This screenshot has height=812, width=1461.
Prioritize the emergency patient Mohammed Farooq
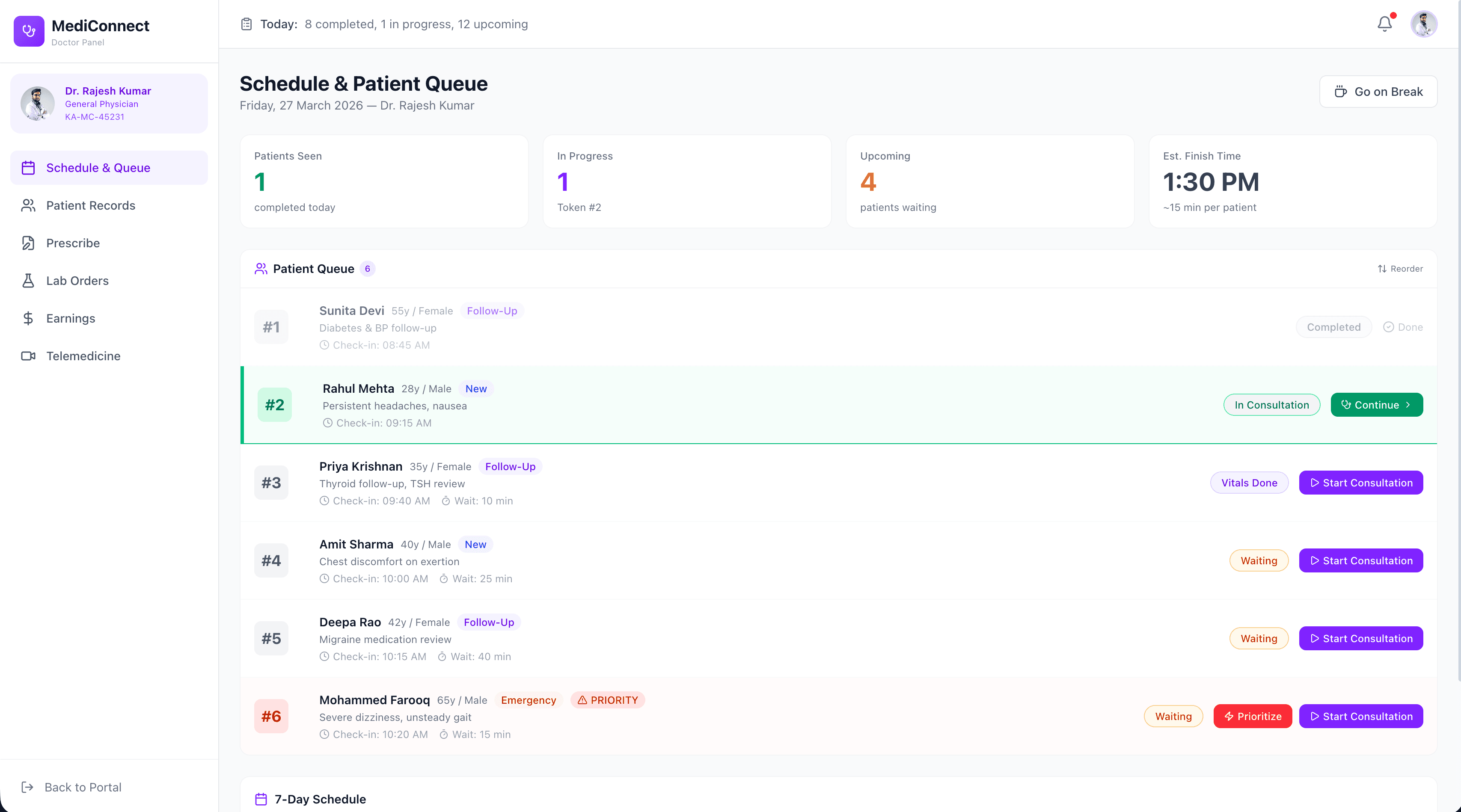[1252, 716]
